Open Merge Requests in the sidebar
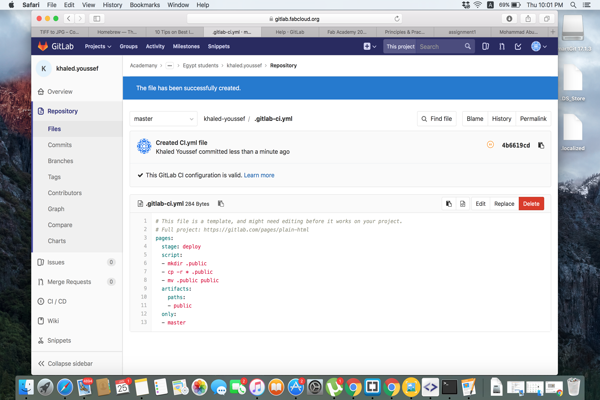Screen dimensions: 600x400 coord(69,282)
